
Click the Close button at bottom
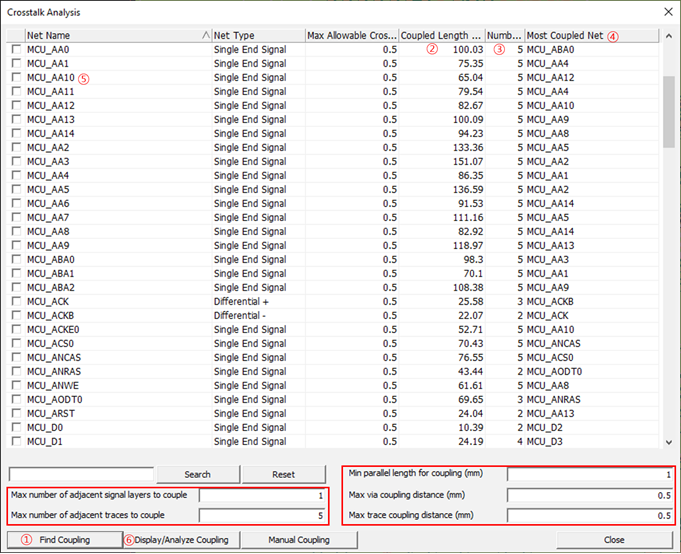614,540
